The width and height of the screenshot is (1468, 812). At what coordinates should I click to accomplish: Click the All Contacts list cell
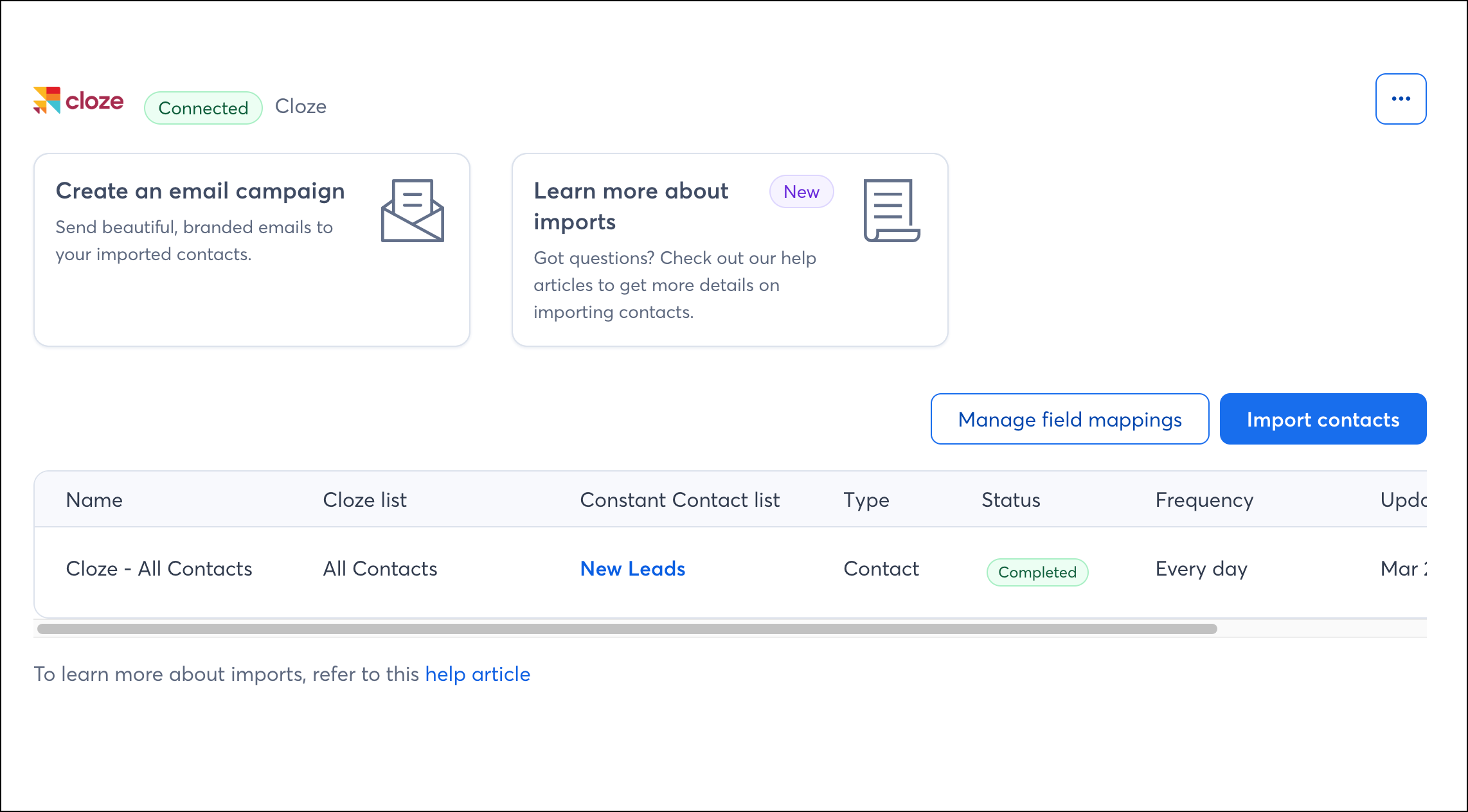pyautogui.click(x=380, y=569)
